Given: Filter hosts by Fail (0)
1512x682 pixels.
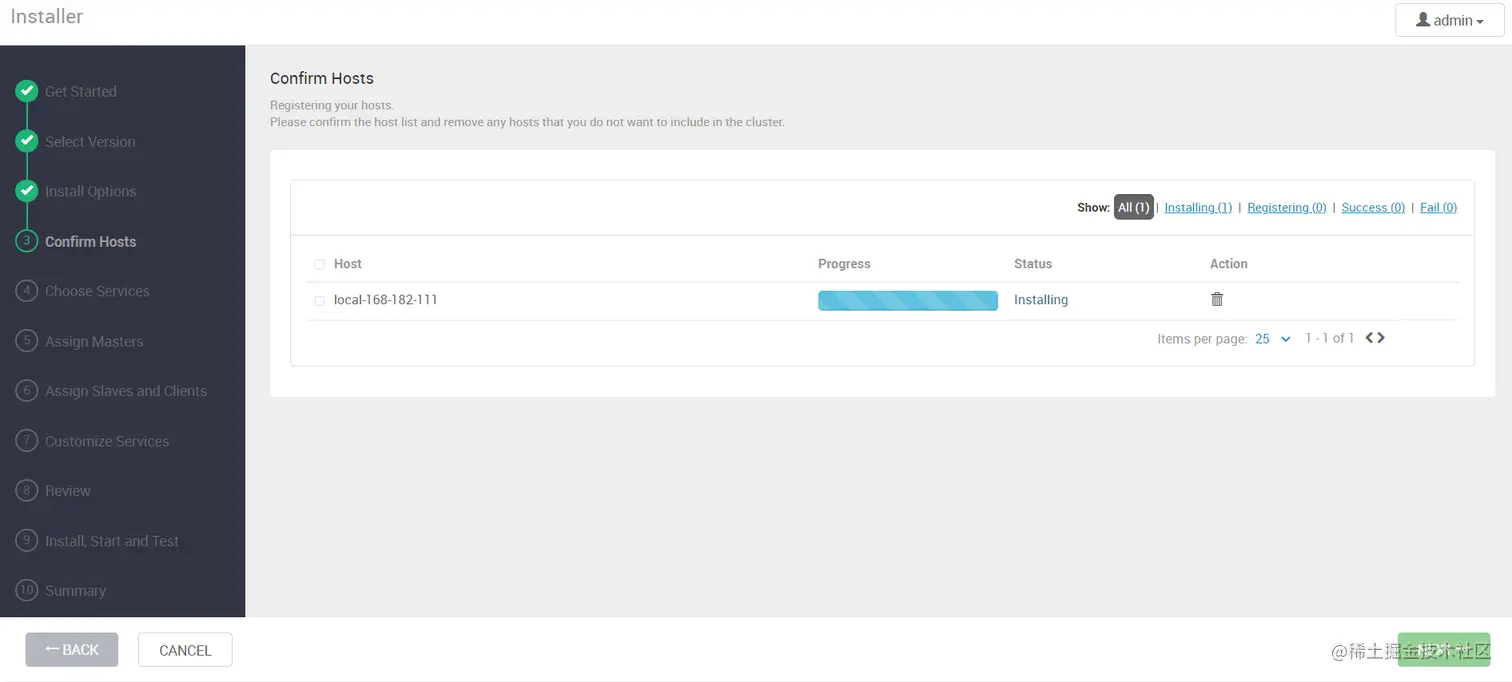Looking at the screenshot, I should tap(1438, 207).
